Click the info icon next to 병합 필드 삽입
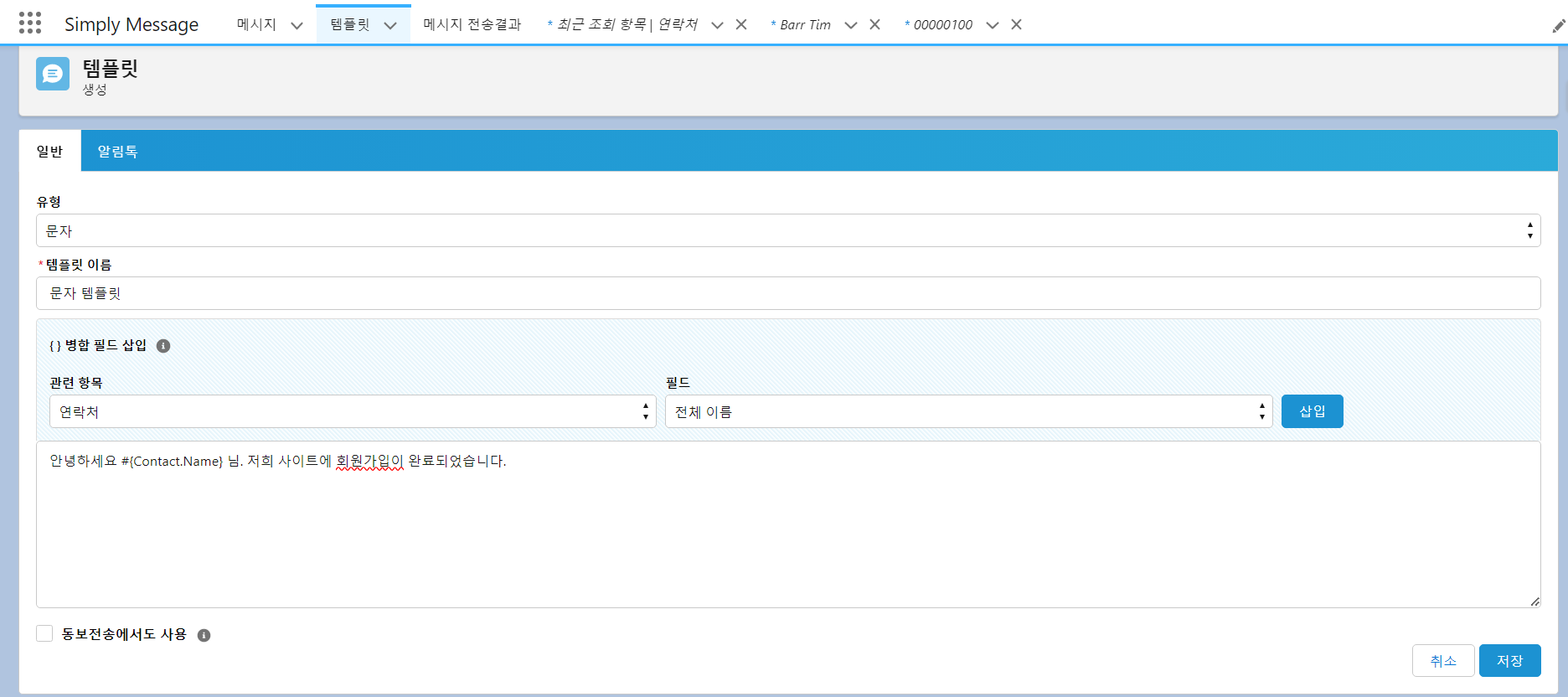Screen dimensions: 1568x697 click(163, 346)
